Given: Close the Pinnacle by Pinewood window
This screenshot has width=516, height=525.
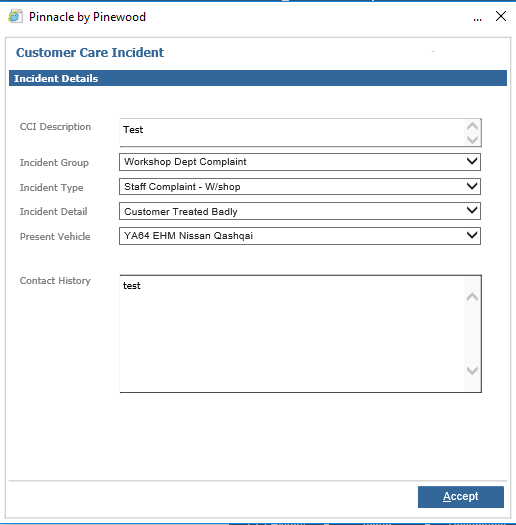Looking at the screenshot, I should pyautogui.click(x=501, y=16).
